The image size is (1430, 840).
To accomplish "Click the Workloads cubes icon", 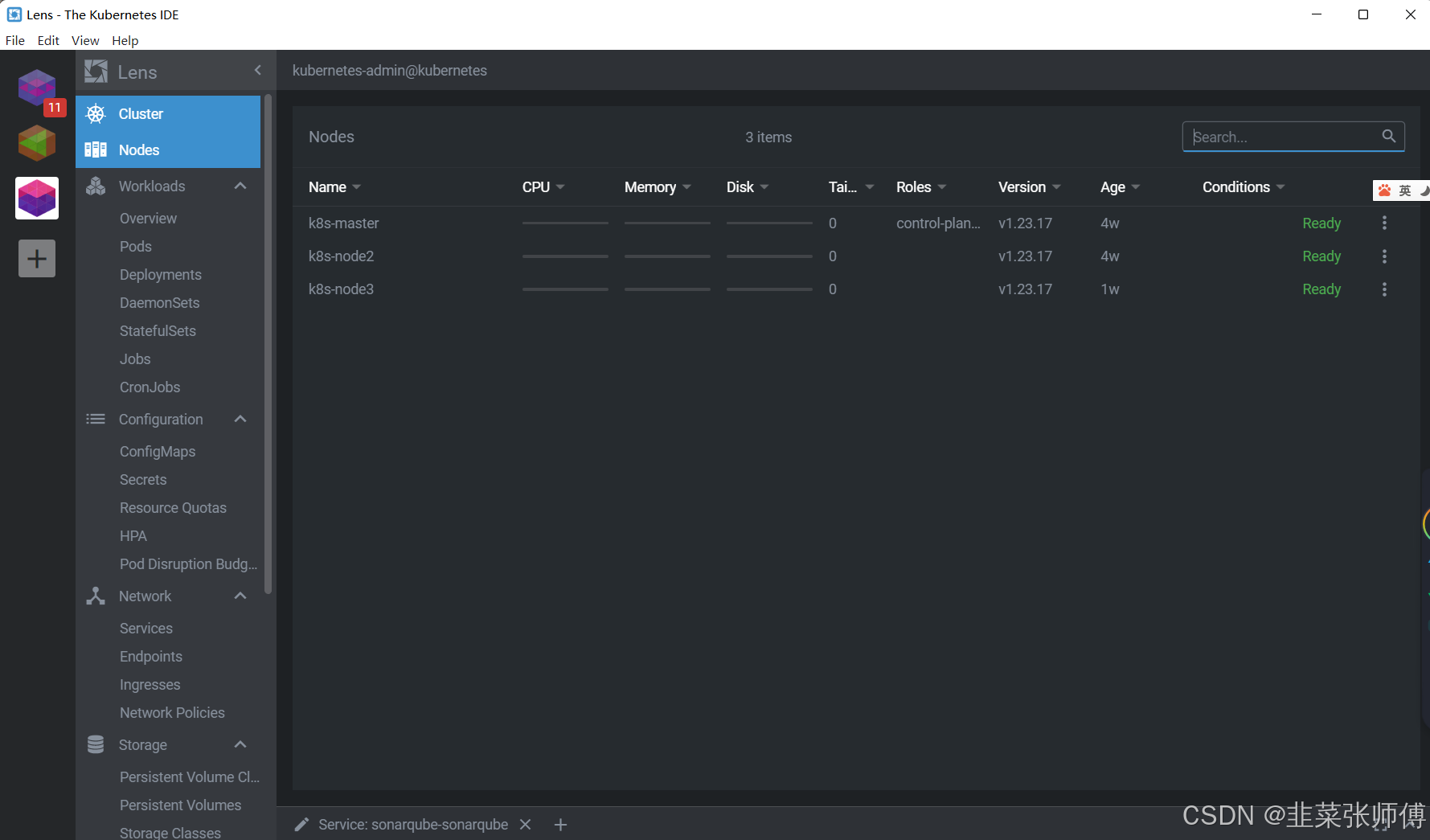I will pyautogui.click(x=96, y=186).
